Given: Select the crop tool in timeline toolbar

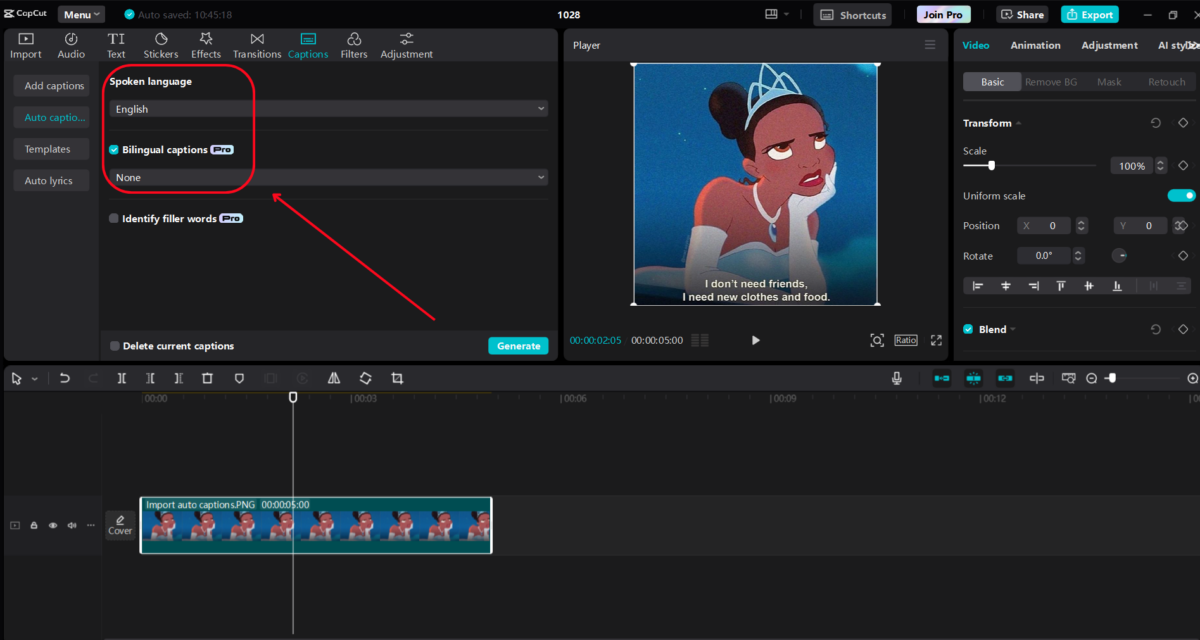Looking at the screenshot, I should coord(397,379).
